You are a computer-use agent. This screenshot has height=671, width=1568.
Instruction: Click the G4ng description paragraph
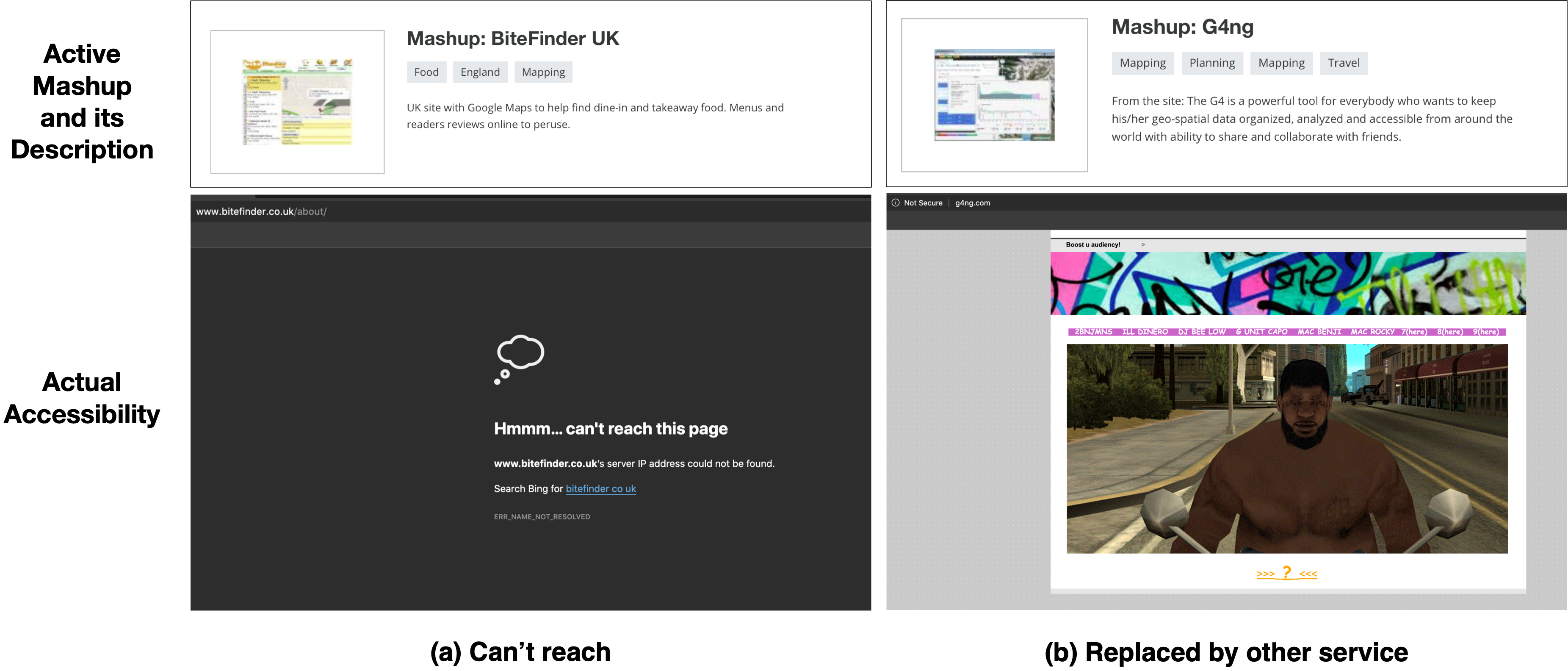tap(1312, 119)
